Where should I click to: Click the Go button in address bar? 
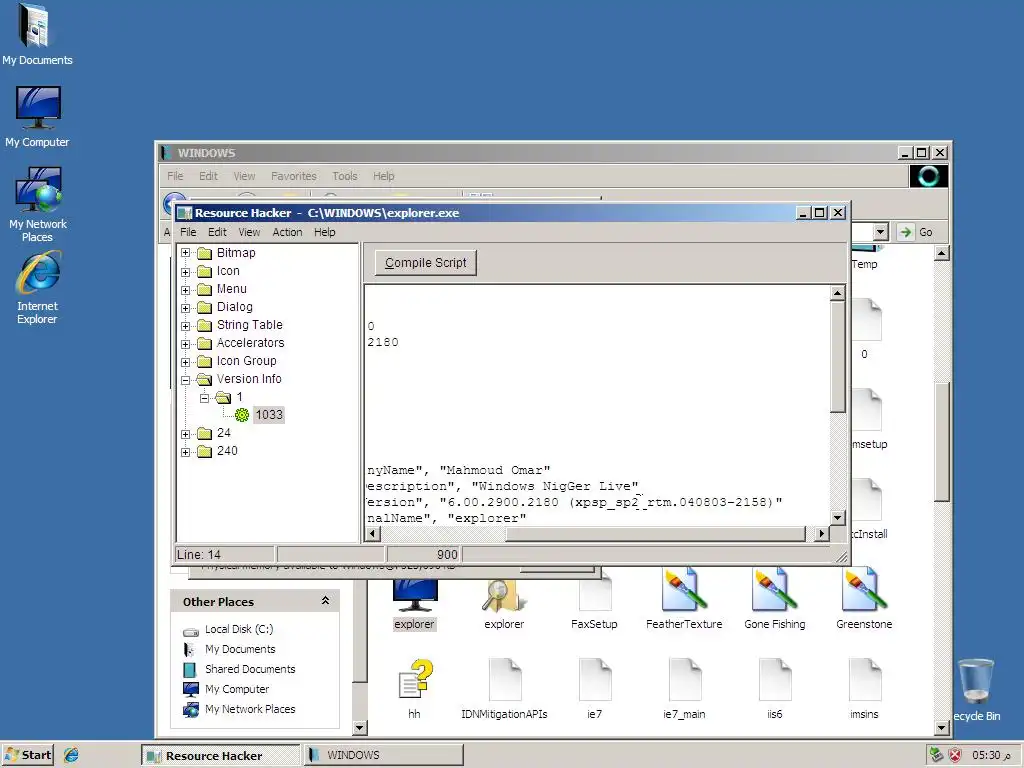click(x=917, y=232)
